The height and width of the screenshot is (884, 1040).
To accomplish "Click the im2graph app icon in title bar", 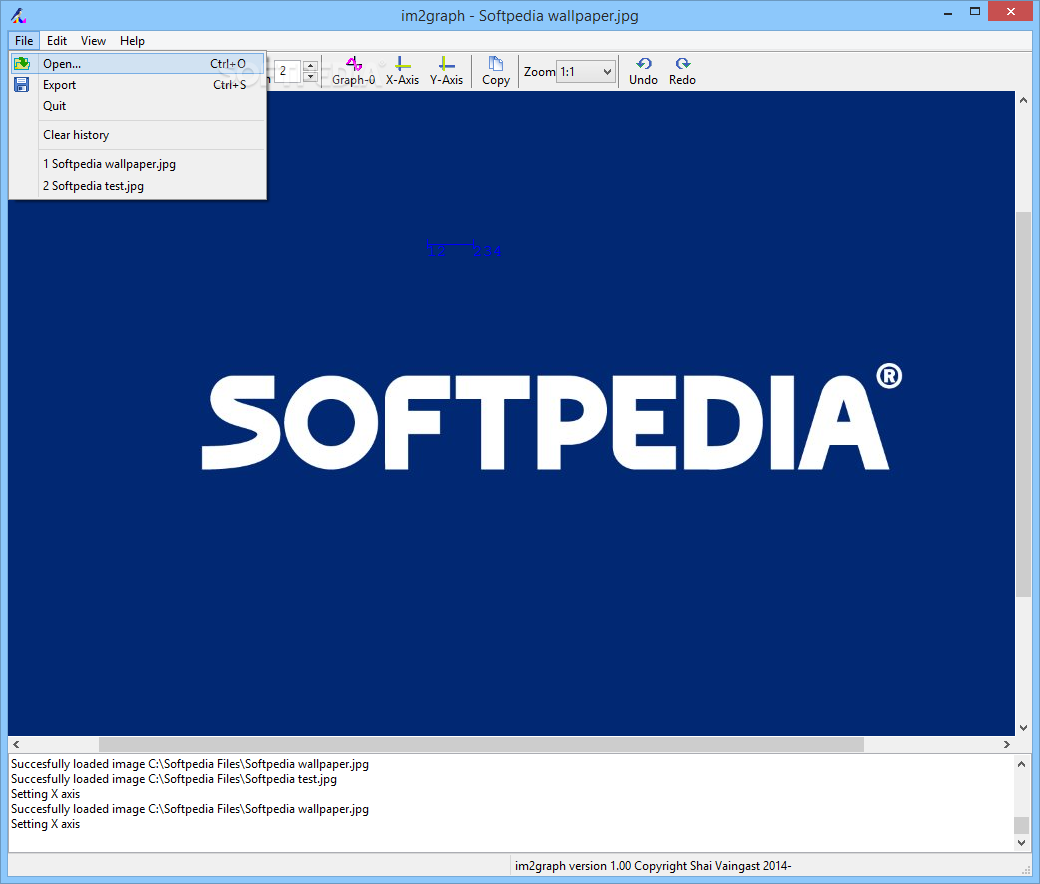I will coord(19,15).
